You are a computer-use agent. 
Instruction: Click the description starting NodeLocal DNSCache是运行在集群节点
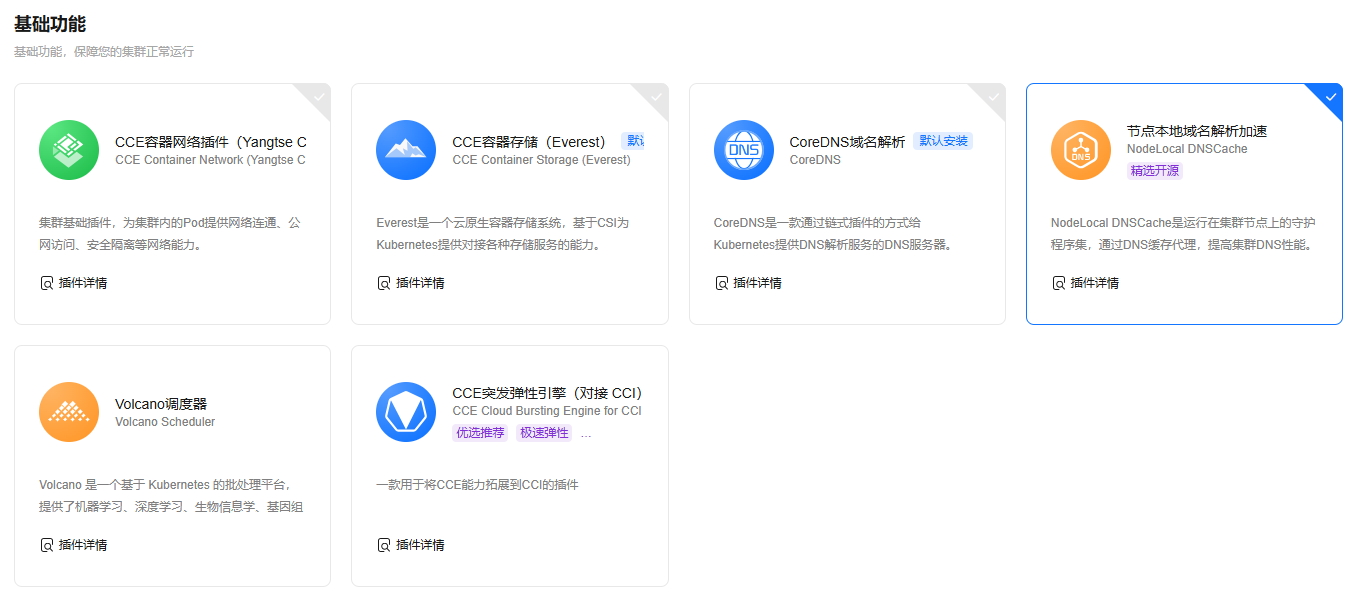pyautogui.click(x=1184, y=233)
